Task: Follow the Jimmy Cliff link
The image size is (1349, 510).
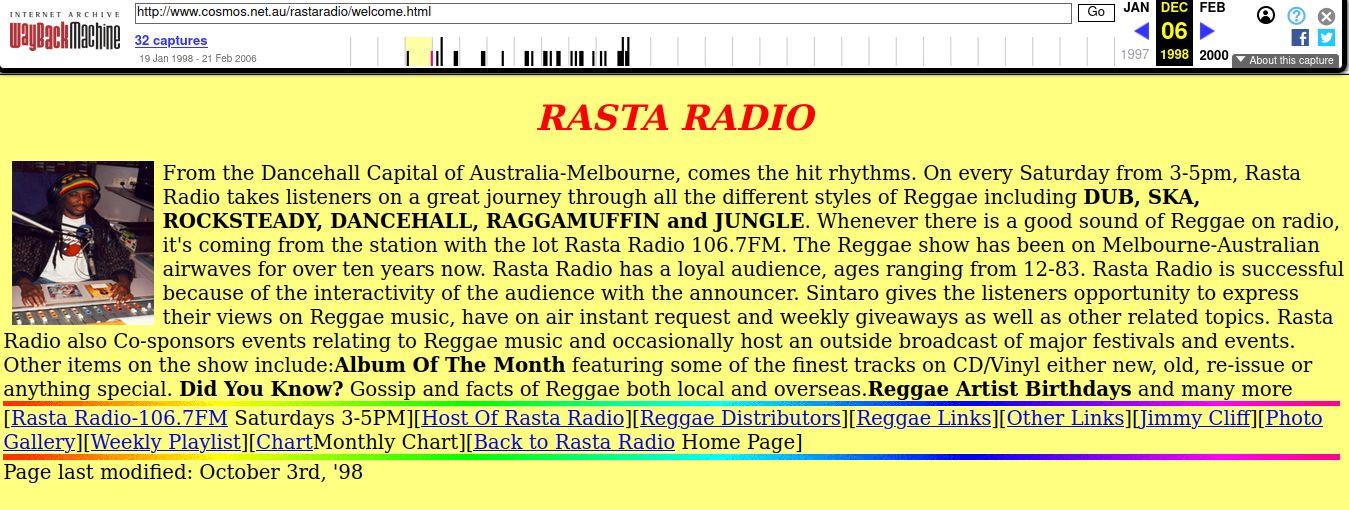Action: 1194,418
